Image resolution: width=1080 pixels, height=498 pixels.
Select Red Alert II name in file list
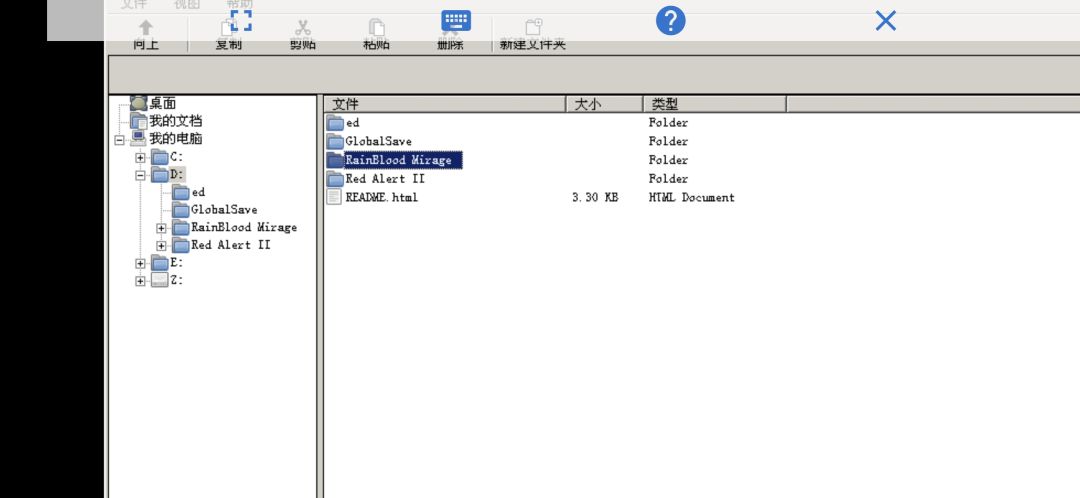[x=385, y=178]
